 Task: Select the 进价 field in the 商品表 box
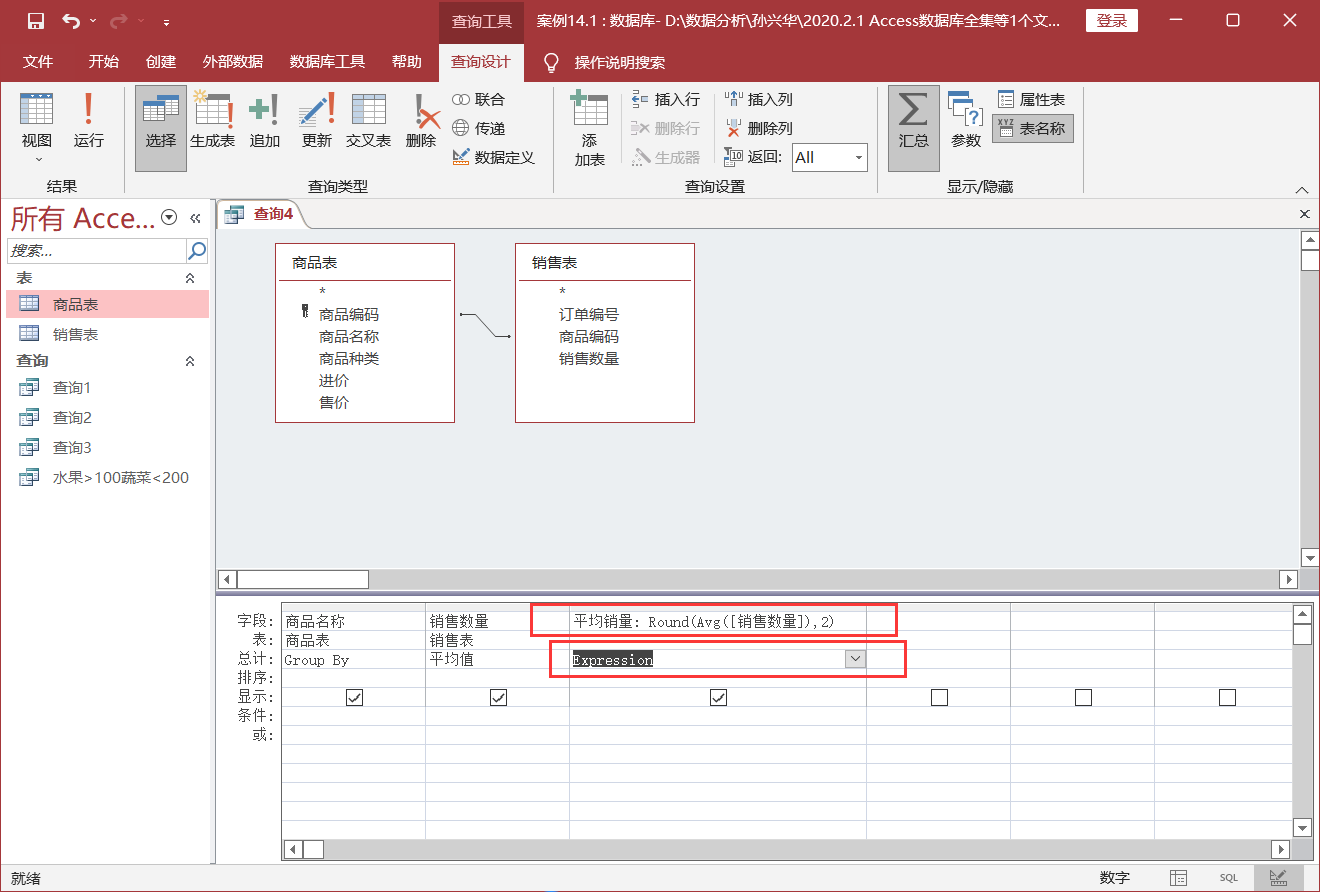pyautogui.click(x=334, y=381)
